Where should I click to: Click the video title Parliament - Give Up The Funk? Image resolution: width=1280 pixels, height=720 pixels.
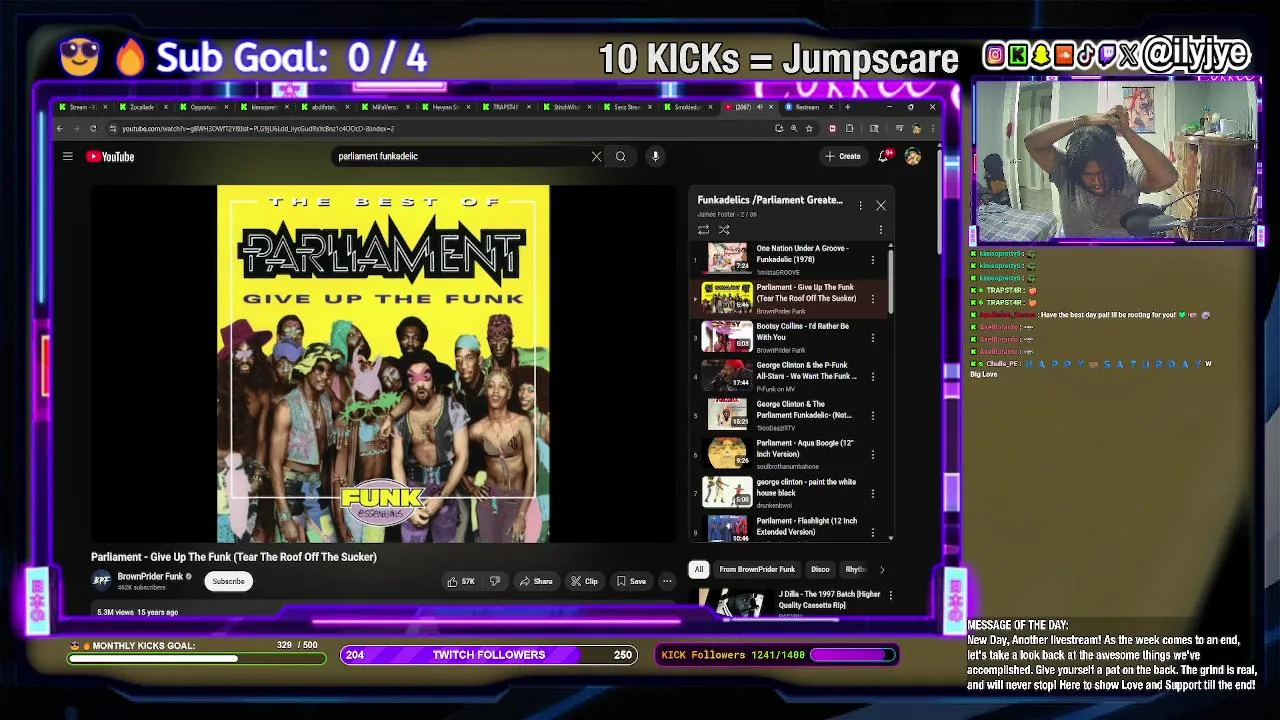(x=234, y=557)
